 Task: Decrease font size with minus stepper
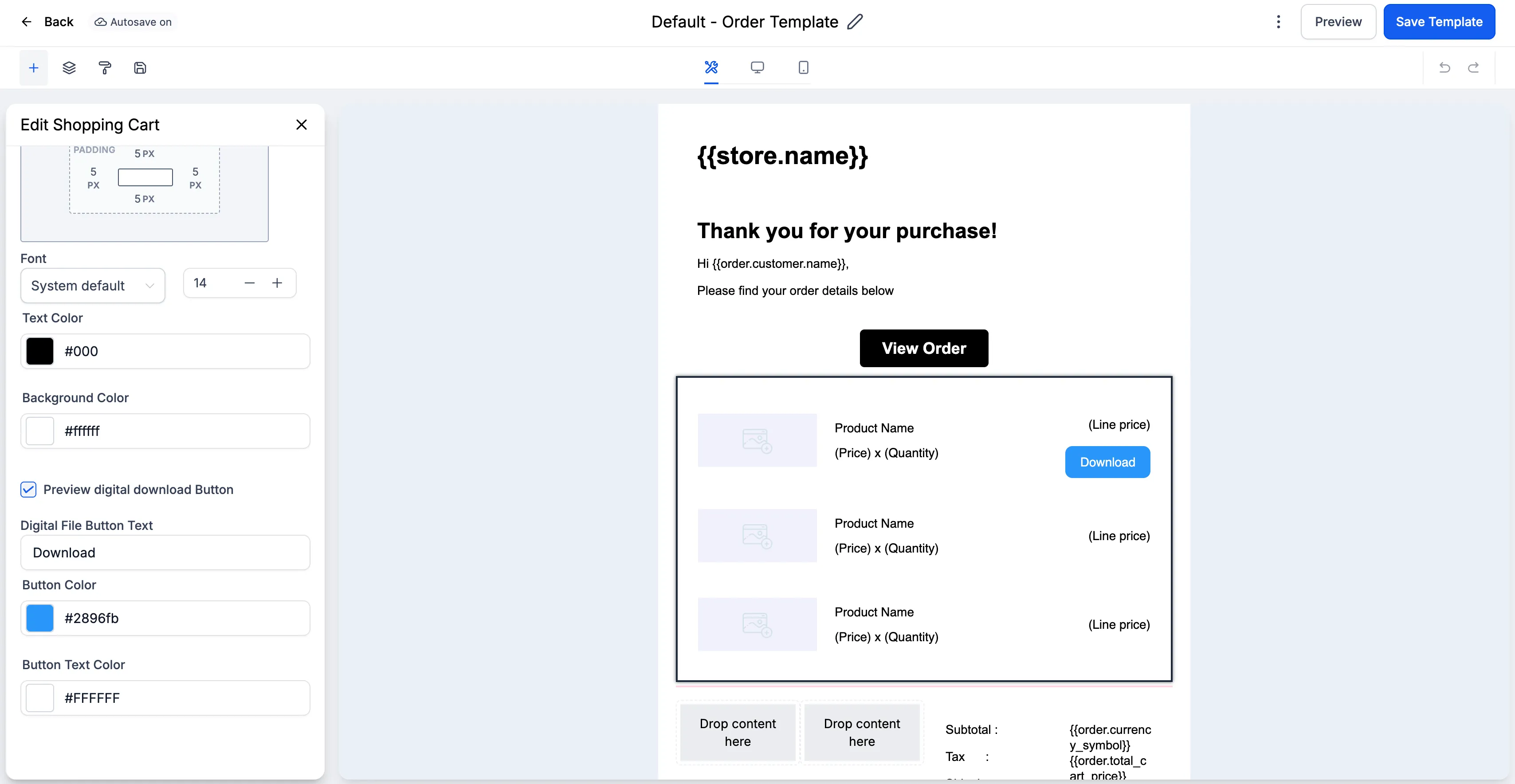click(249, 283)
